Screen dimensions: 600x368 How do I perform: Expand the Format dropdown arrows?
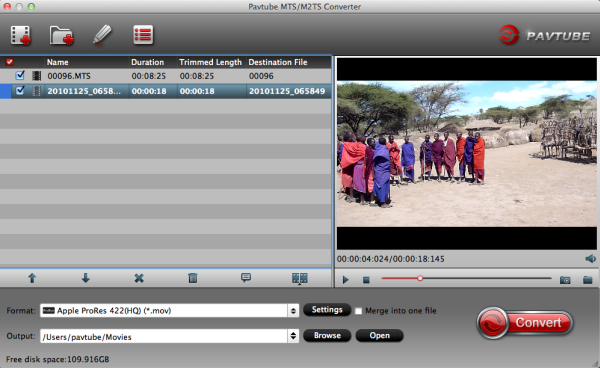coord(293,311)
